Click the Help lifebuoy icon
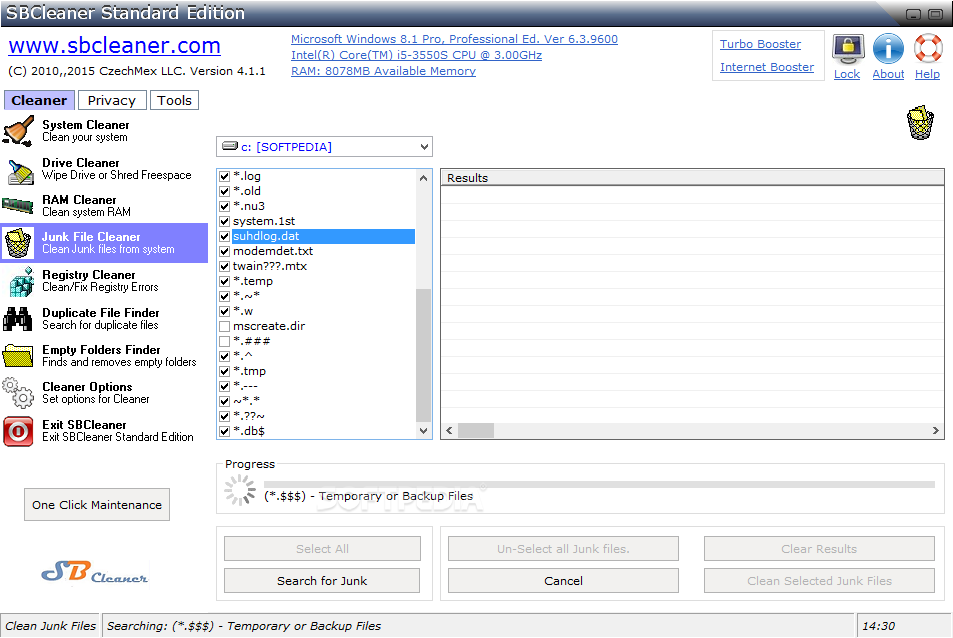 [928, 49]
